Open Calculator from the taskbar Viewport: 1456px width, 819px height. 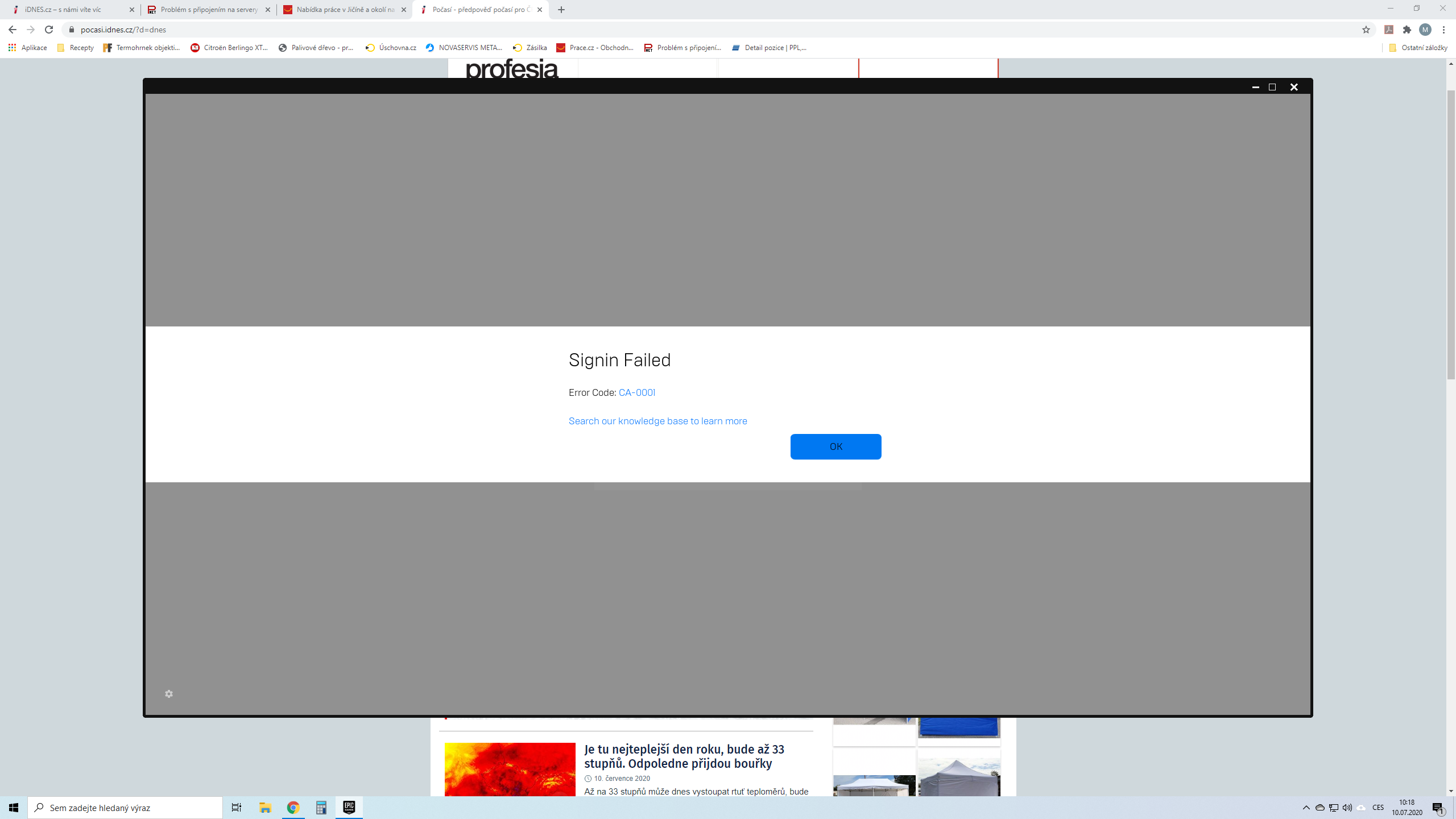[321, 807]
